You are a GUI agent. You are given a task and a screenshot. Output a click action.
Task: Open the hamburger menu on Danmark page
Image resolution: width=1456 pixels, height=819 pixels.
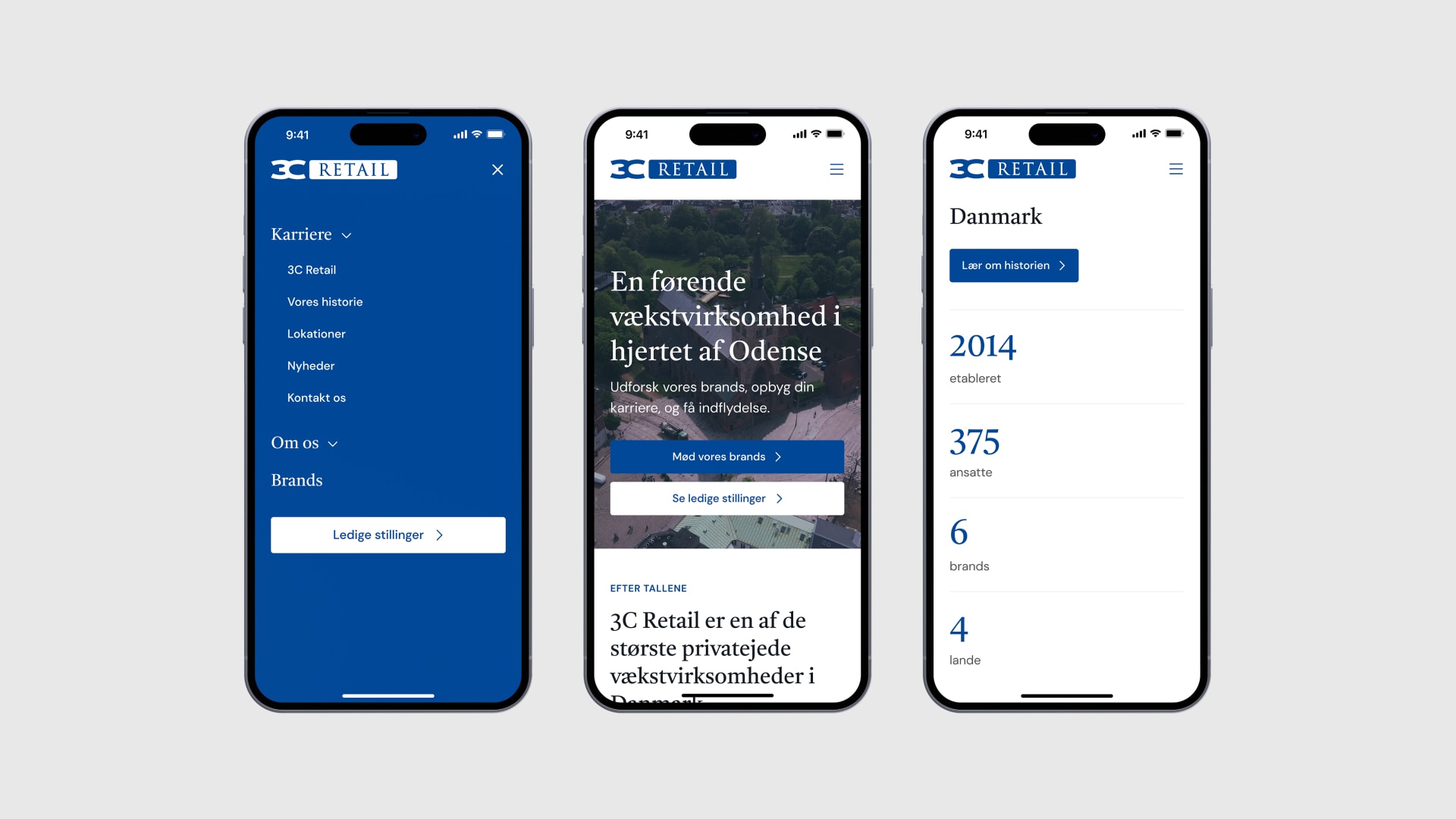click(x=1175, y=169)
